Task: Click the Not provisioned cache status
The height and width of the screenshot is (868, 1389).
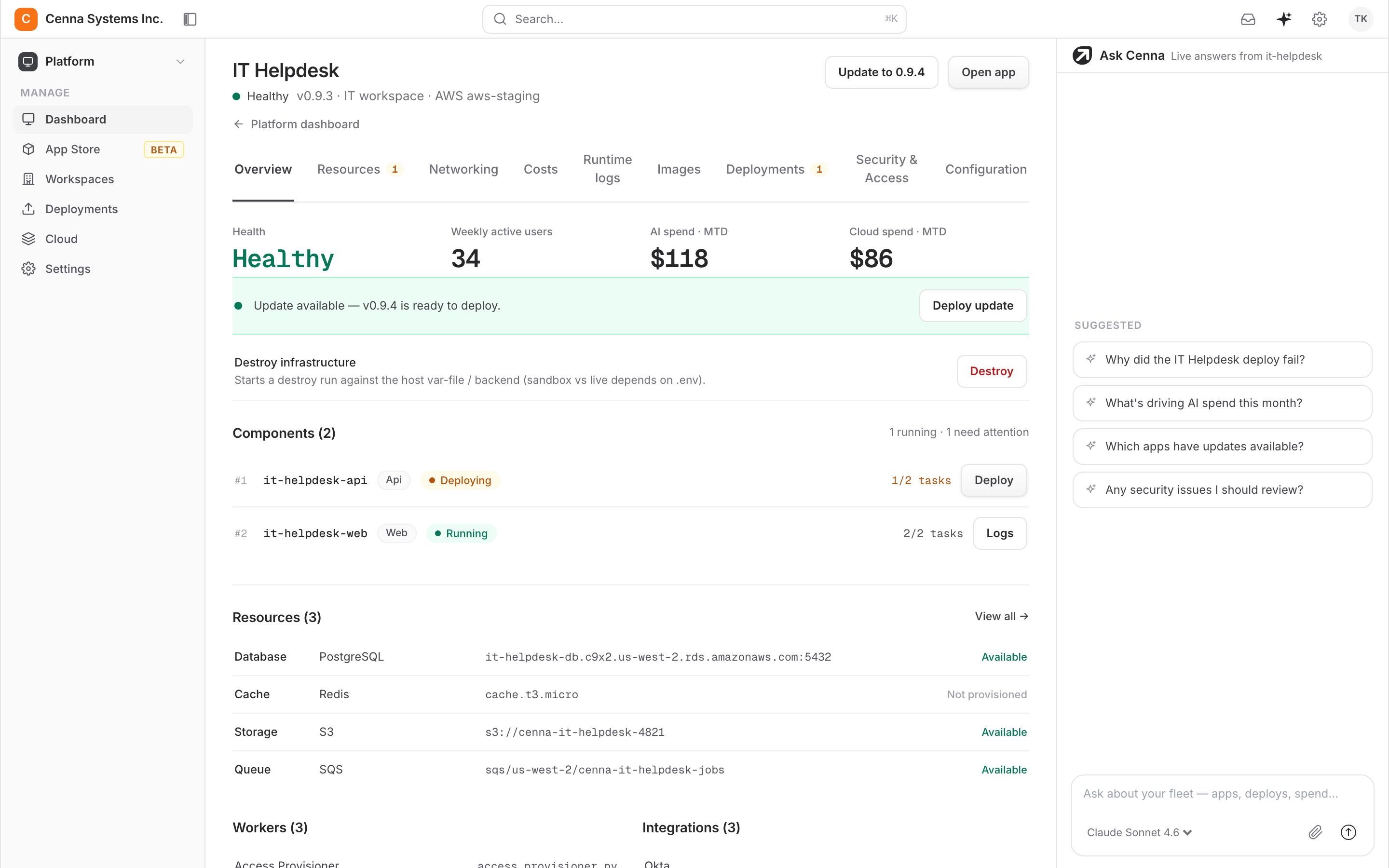Action: point(986,694)
